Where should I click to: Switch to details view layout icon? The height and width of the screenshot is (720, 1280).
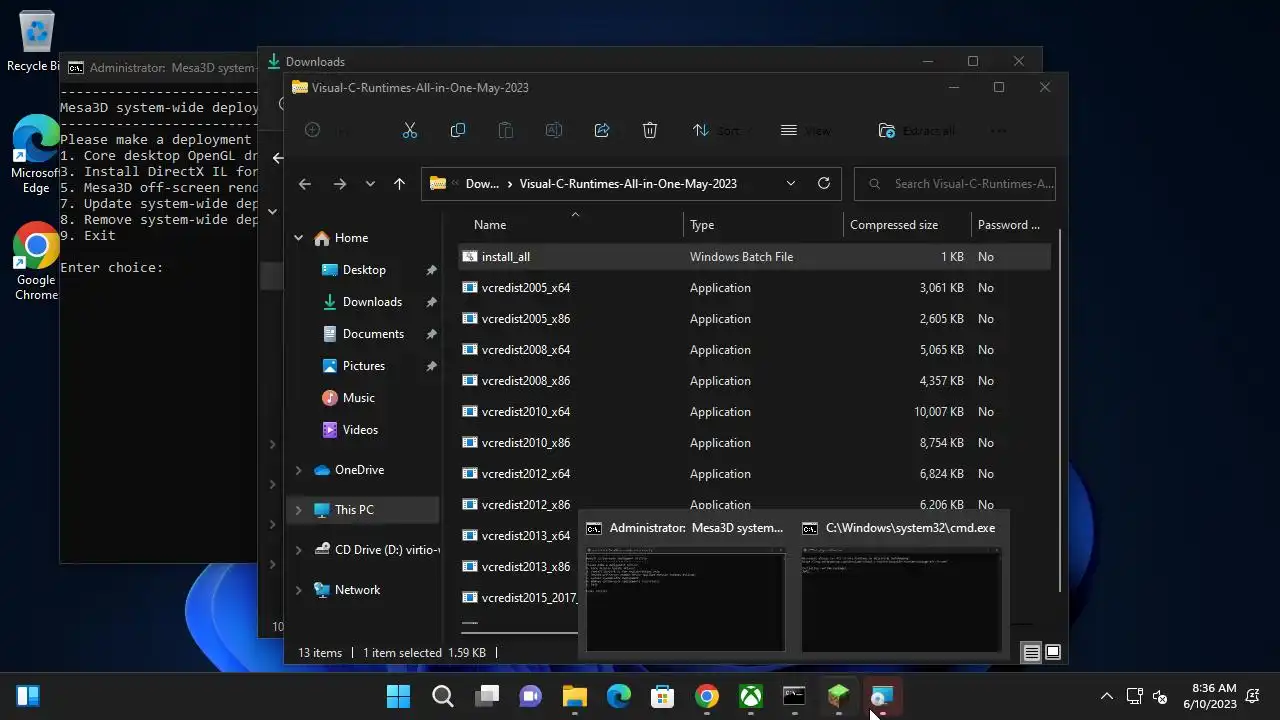point(1031,653)
